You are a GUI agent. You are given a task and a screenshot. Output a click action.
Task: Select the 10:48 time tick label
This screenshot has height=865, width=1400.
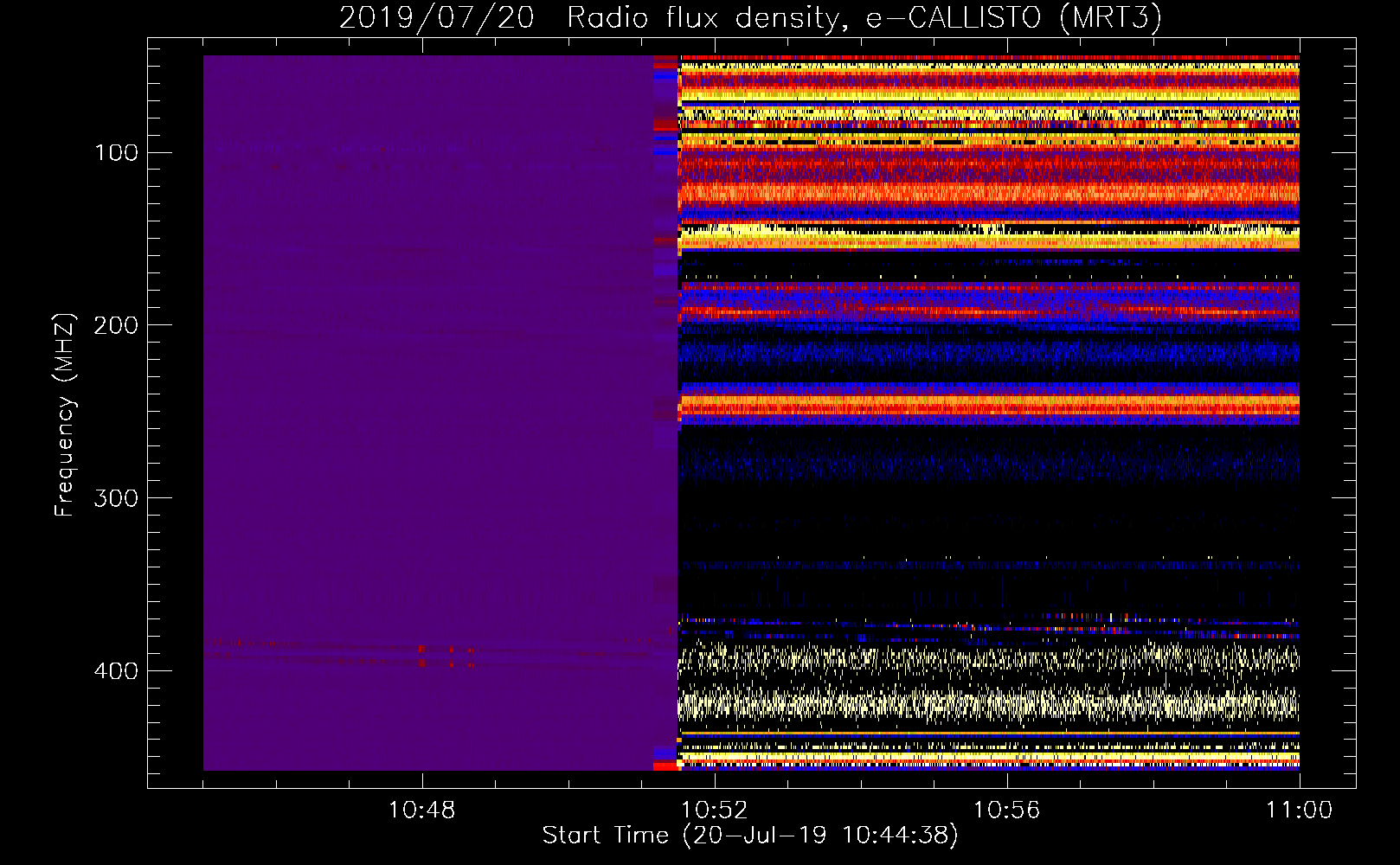tap(421, 811)
